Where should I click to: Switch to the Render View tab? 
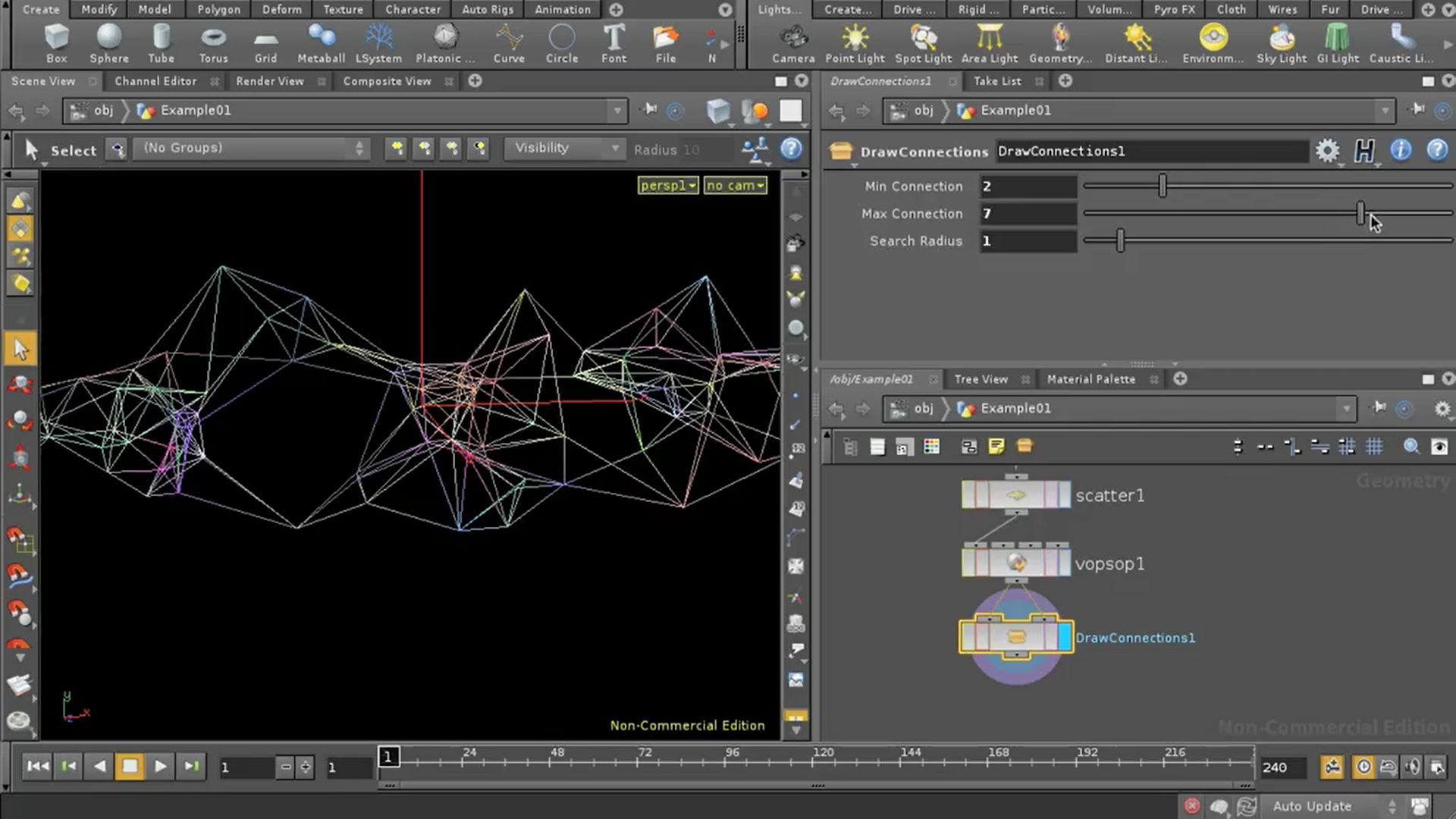269,81
